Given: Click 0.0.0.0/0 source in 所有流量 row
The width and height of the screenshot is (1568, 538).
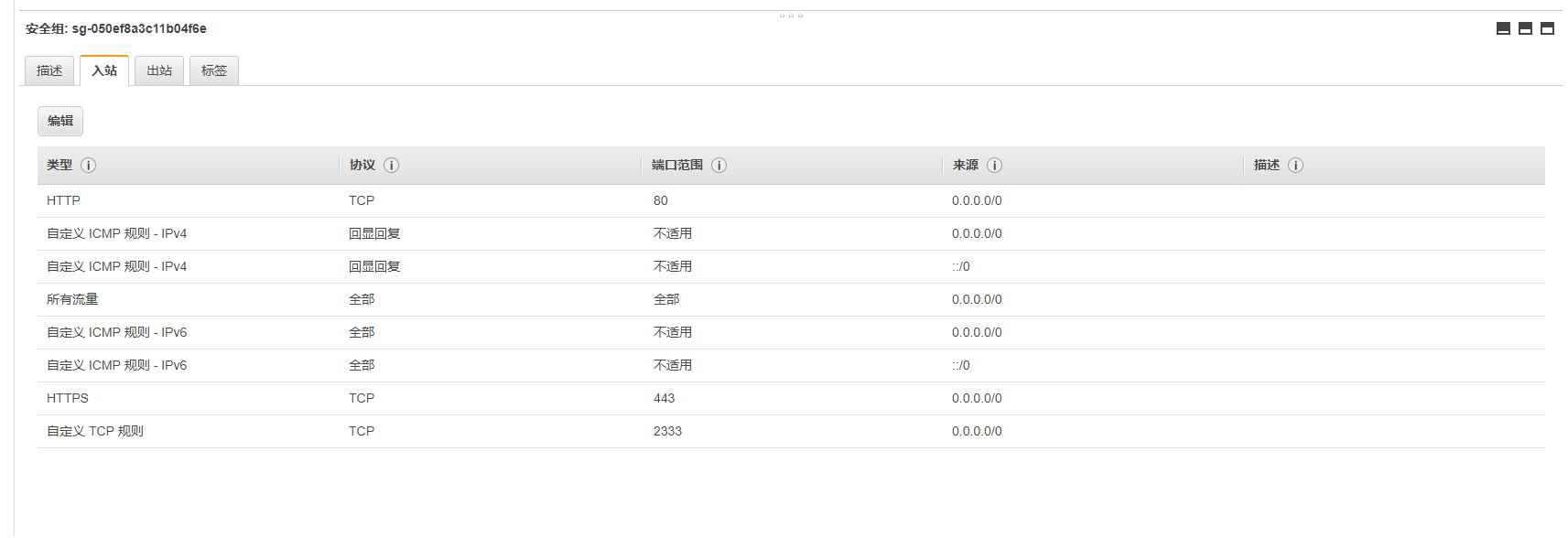Looking at the screenshot, I should click(x=977, y=299).
